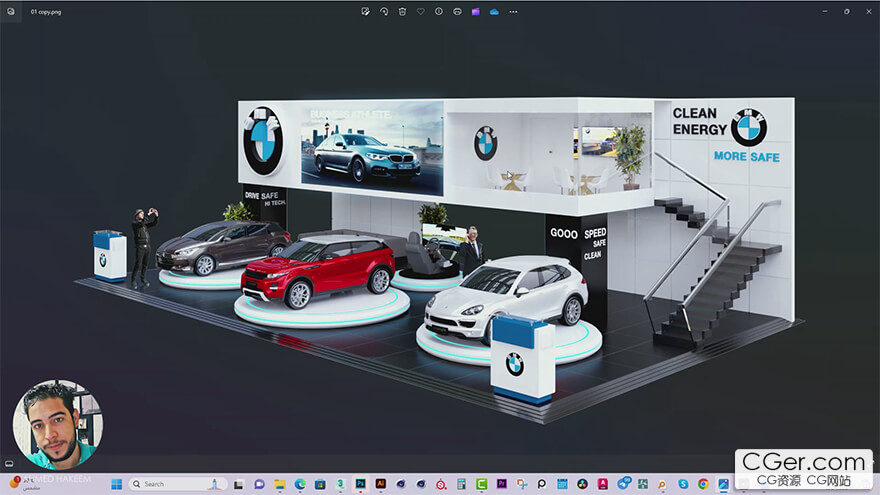Viewport: 880px width, 495px height.
Task: Switch to Photoshop in the taskbar
Action: pyautogui.click(x=360, y=484)
